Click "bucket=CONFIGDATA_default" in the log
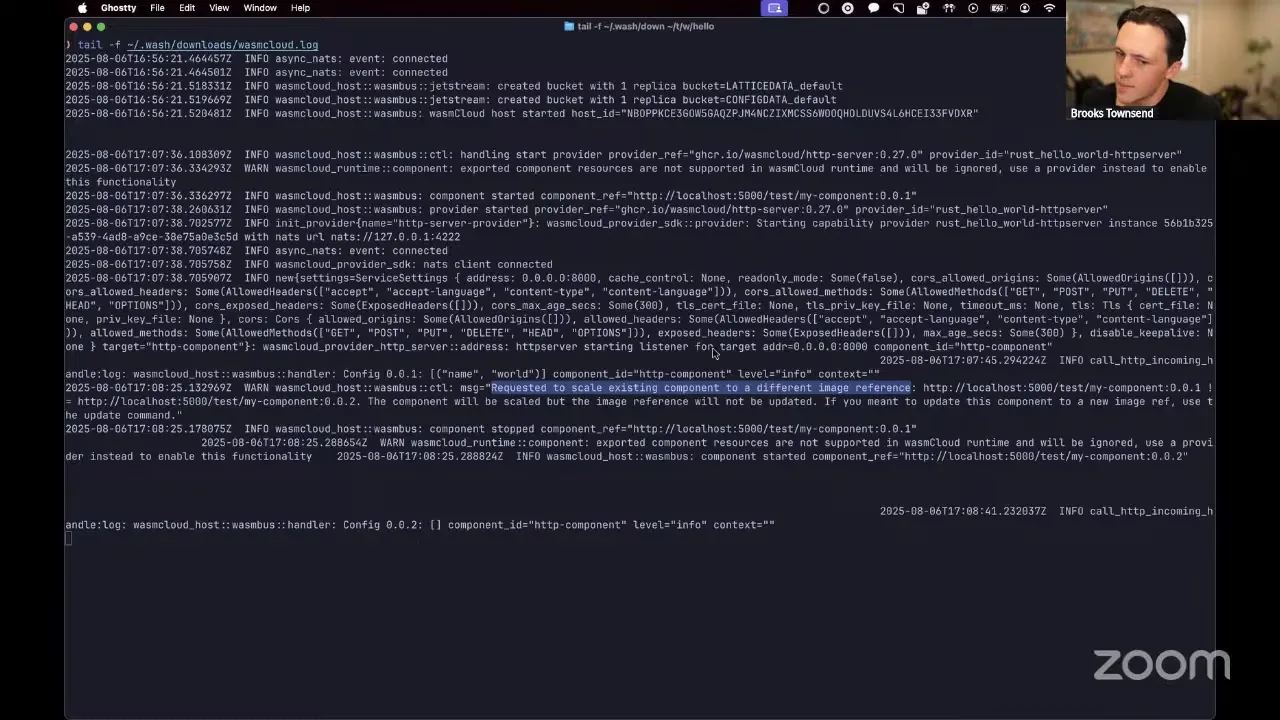Screen dimensions: 1280x720 click(759, 100)
